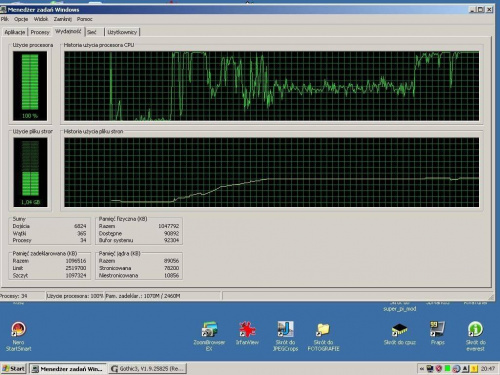
Task: Click the green square CPU tray icon
Action: (448, 368)
